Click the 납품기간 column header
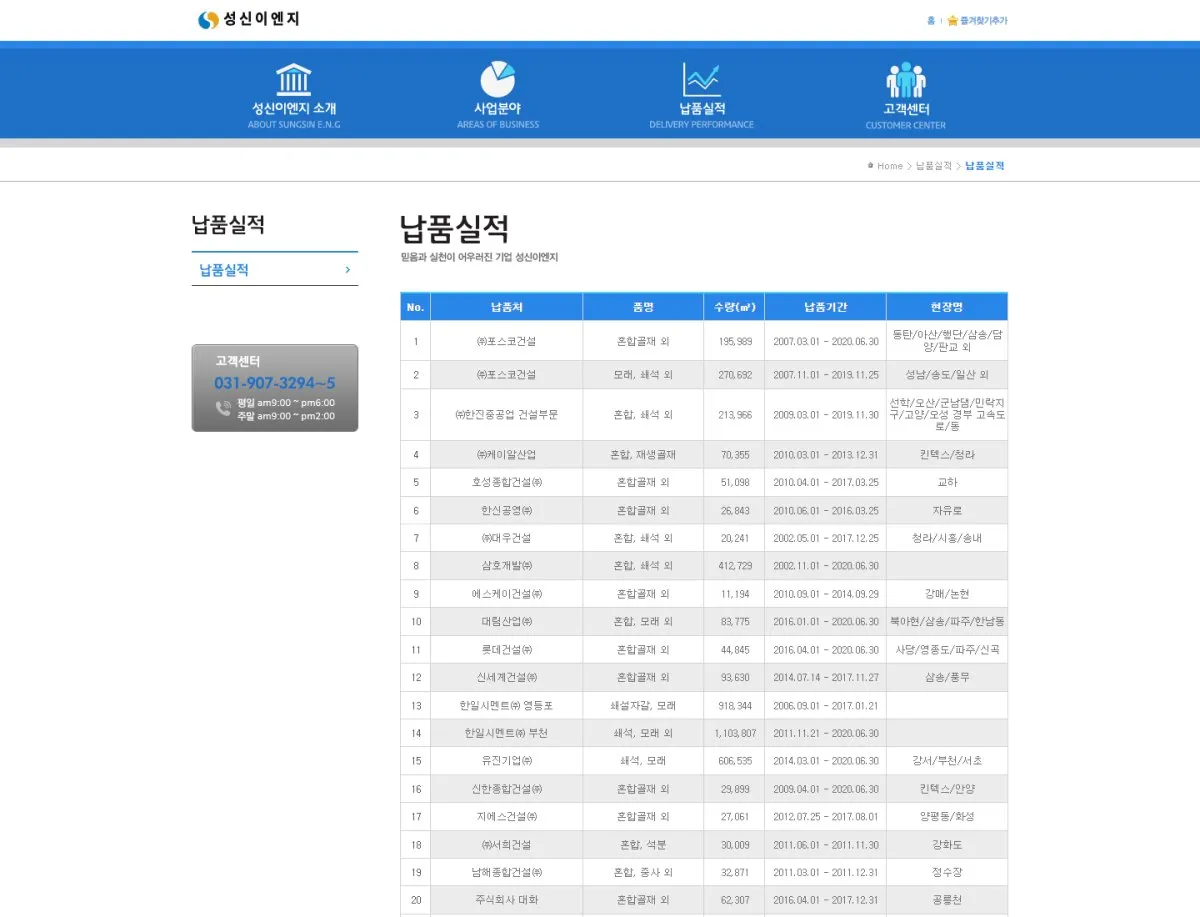Viewport: 1200px width, 917px height. pyautogui.click(x=826, y=307)
